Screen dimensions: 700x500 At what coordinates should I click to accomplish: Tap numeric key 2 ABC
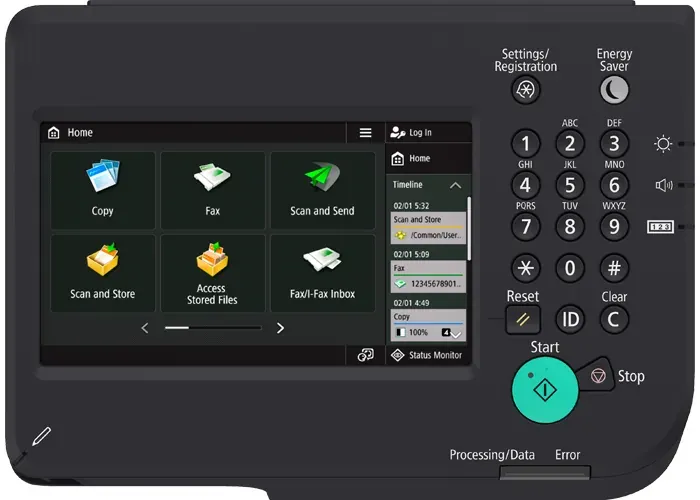click(x=570, y=144)
